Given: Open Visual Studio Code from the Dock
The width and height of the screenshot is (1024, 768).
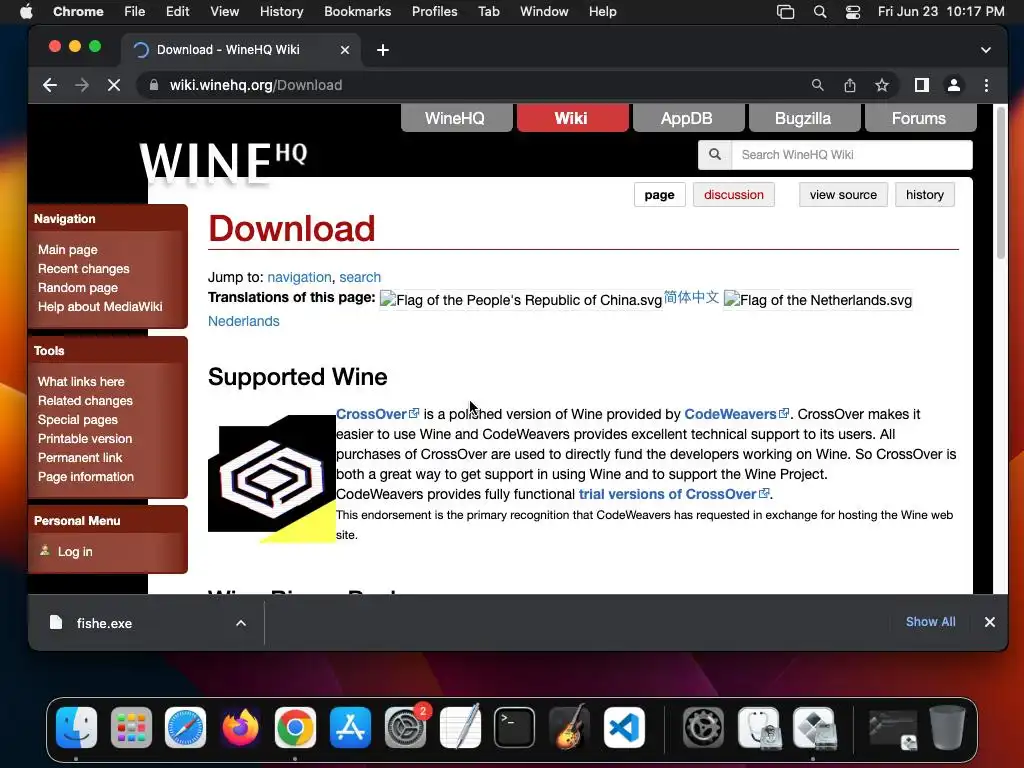Looking at the screenshot, I should (x=624, y=728).
